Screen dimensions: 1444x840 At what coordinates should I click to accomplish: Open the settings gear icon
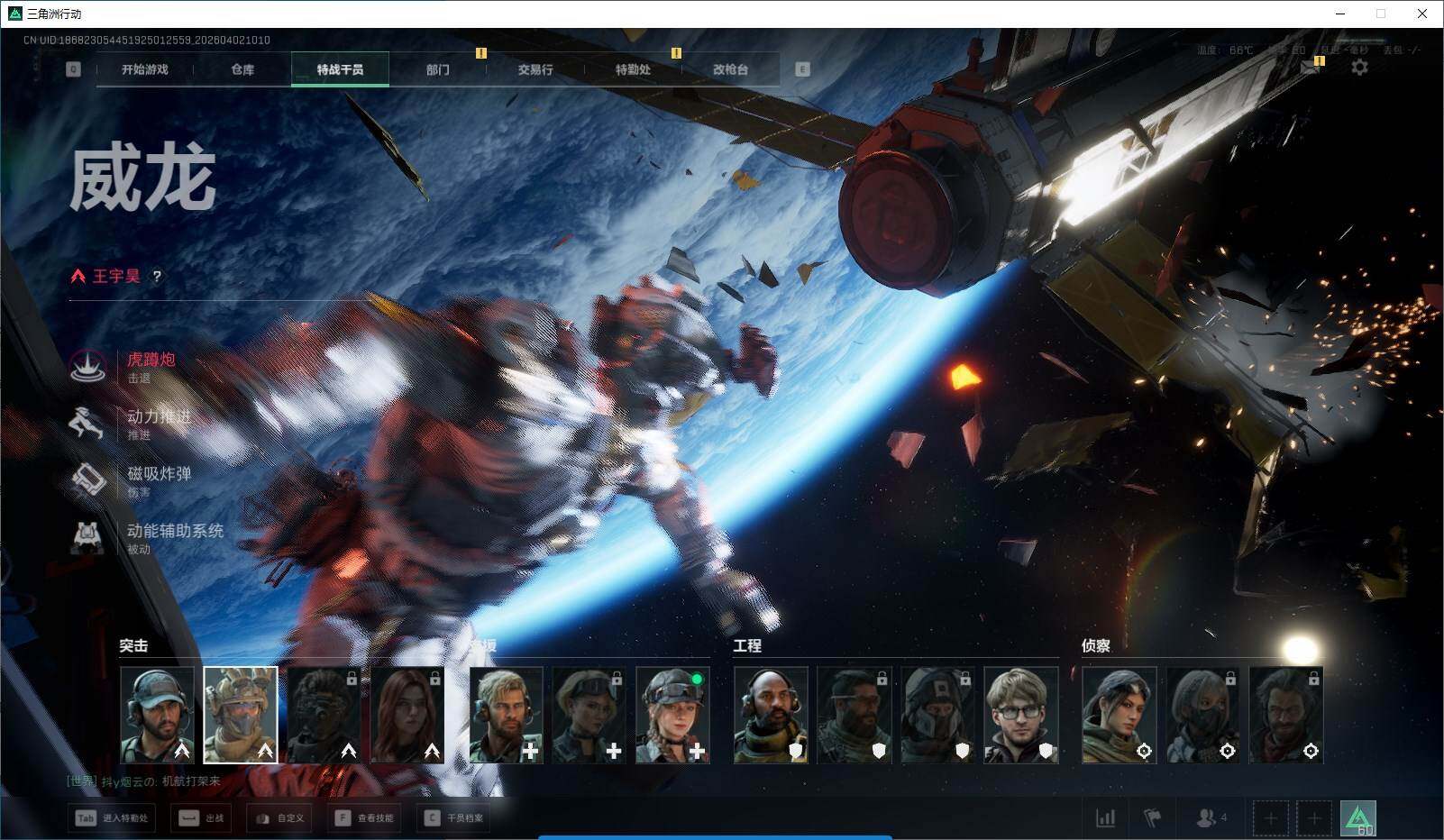pos(1359,68)
